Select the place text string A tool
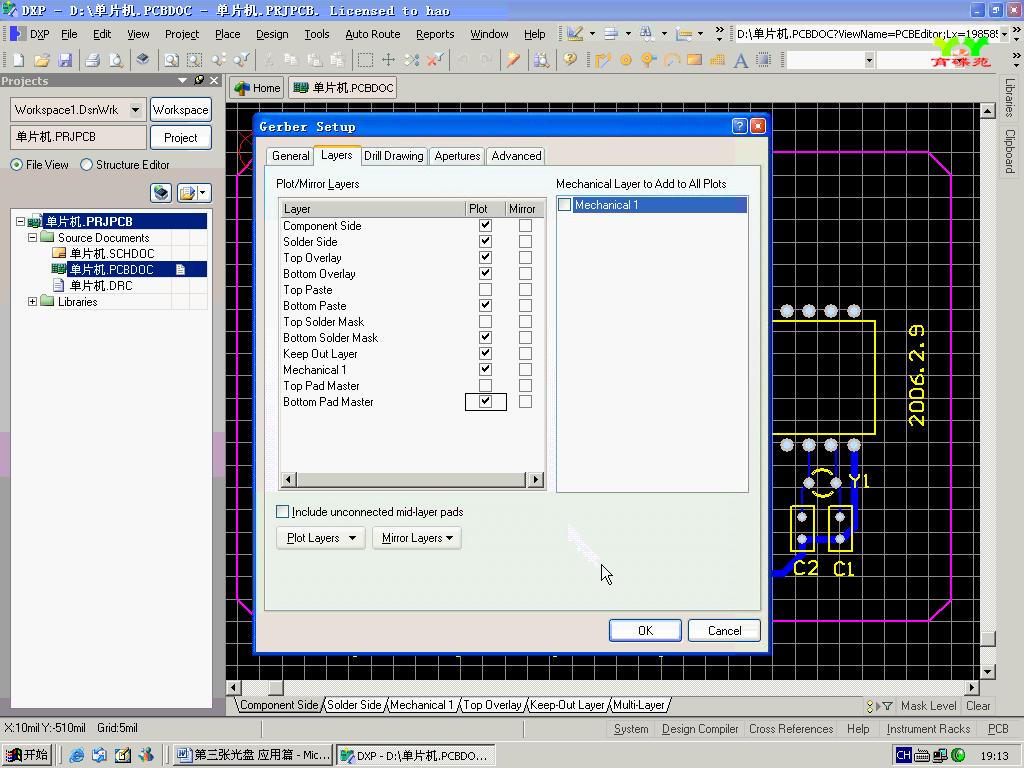1024x768 pixels. (741, 61)
